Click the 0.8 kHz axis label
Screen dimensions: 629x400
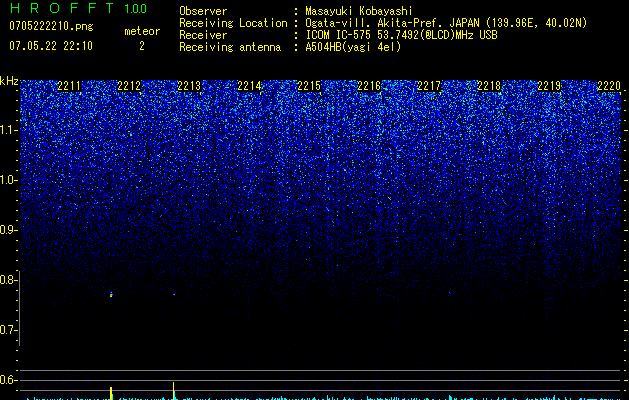[8, 280]
